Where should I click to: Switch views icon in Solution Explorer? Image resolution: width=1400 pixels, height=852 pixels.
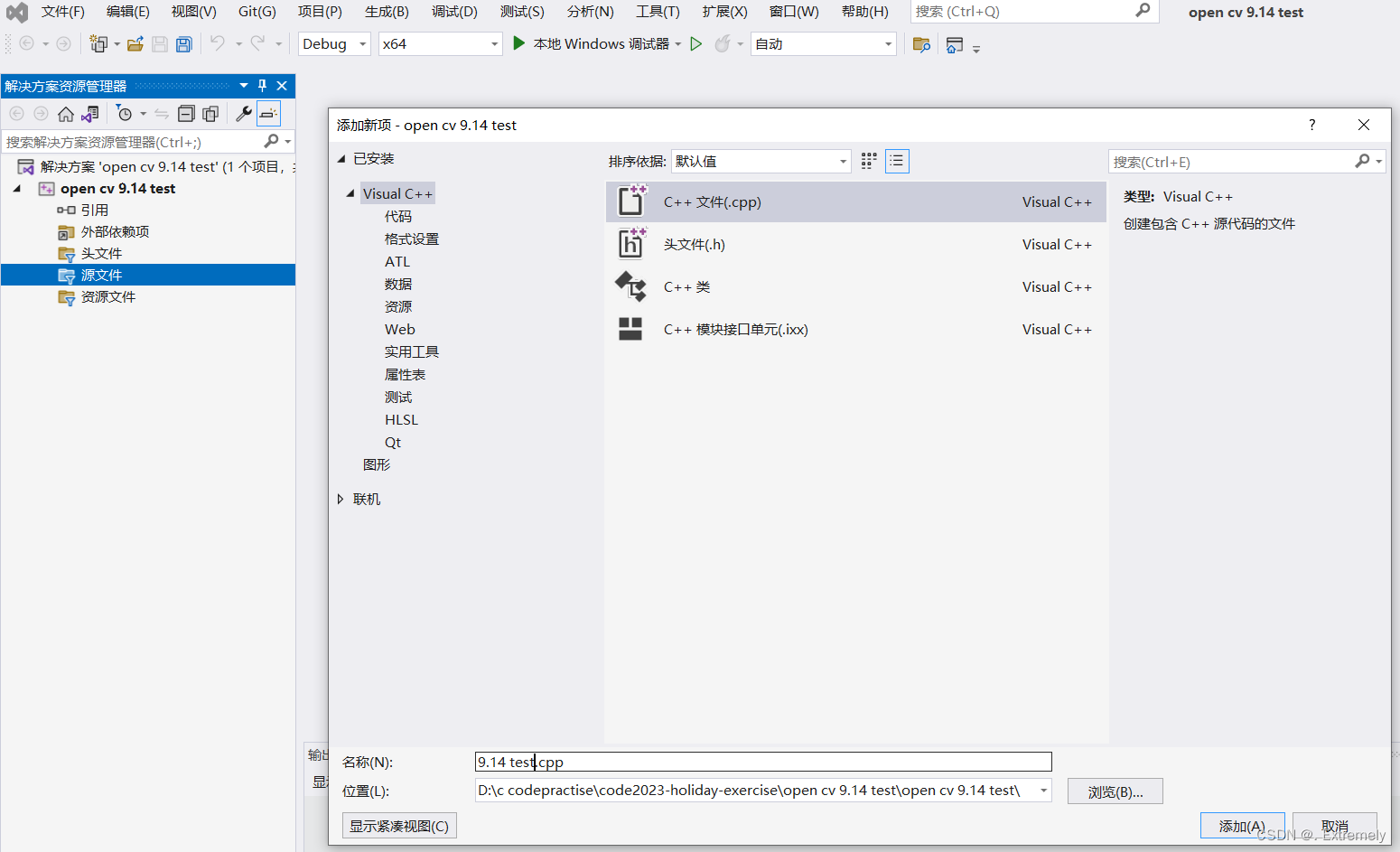click(x=90, y=114)
